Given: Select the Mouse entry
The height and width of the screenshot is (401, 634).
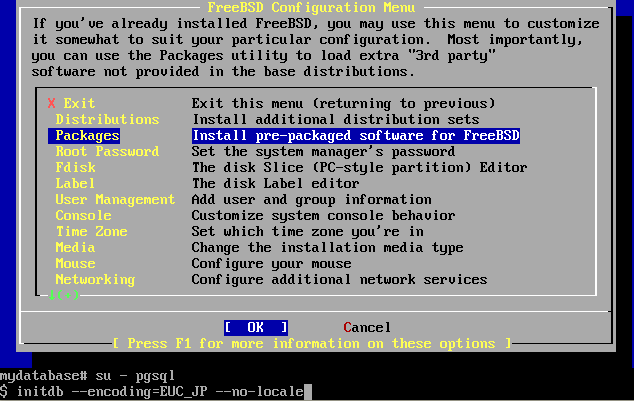Looking at the screenshot, I should pyautogui.click(x=75, y=264).
